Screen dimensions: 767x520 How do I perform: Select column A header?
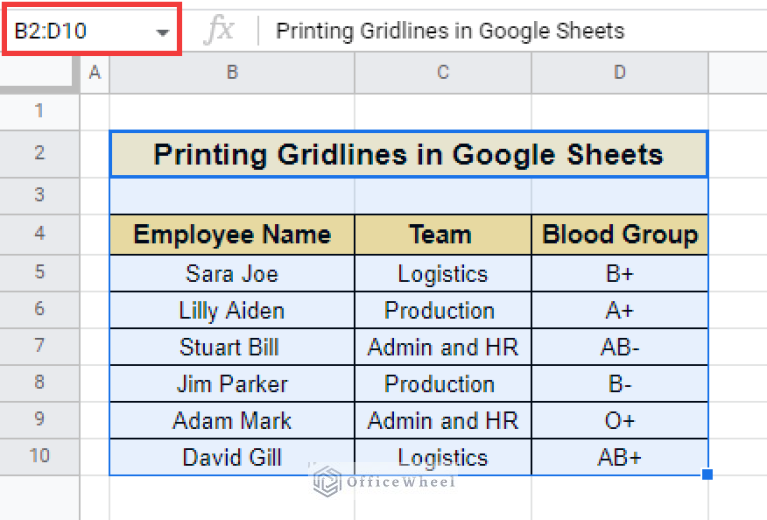pyautogui.click(x=95, y=73)
